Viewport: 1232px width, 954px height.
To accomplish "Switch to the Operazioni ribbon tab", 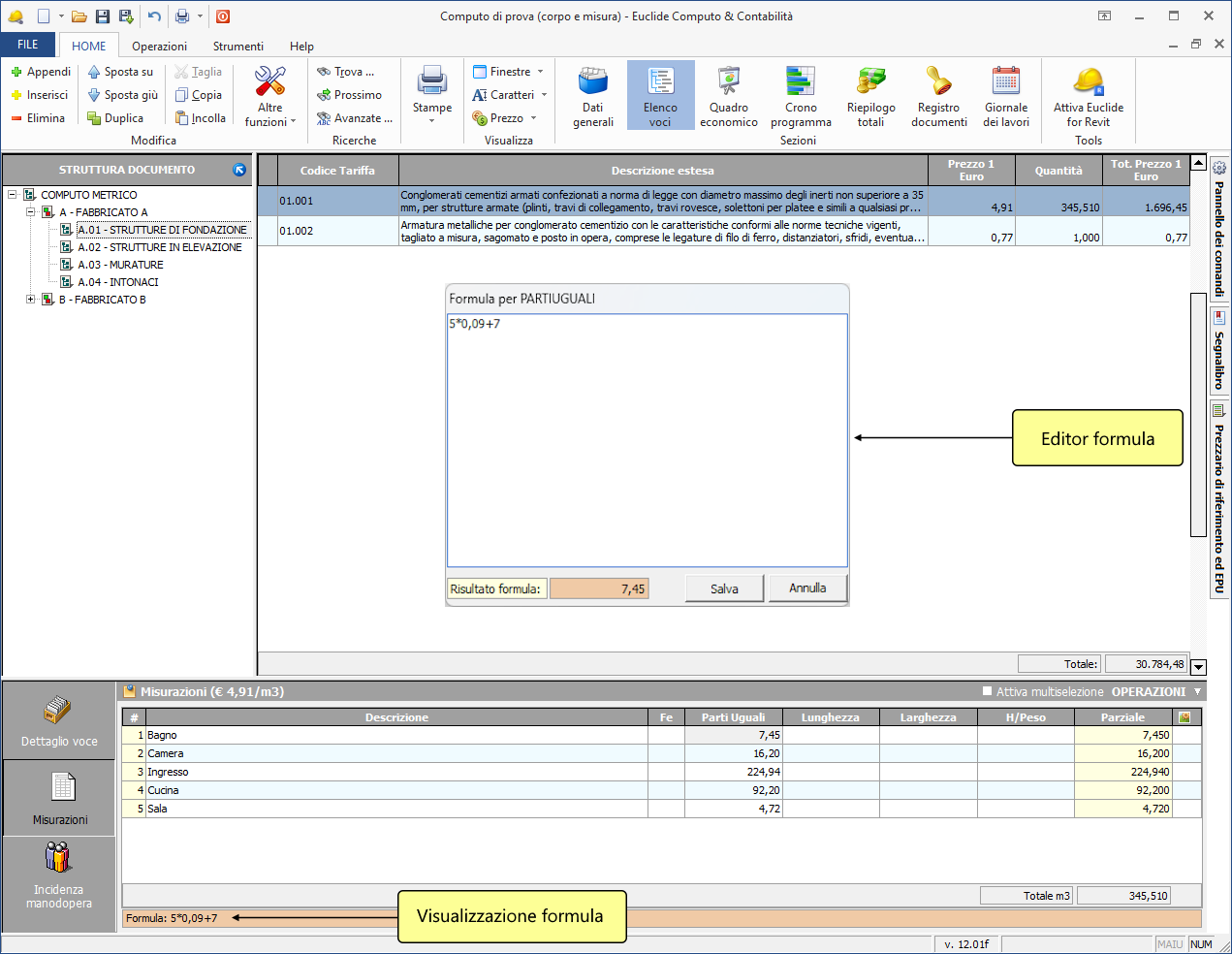I will [159, 47].
